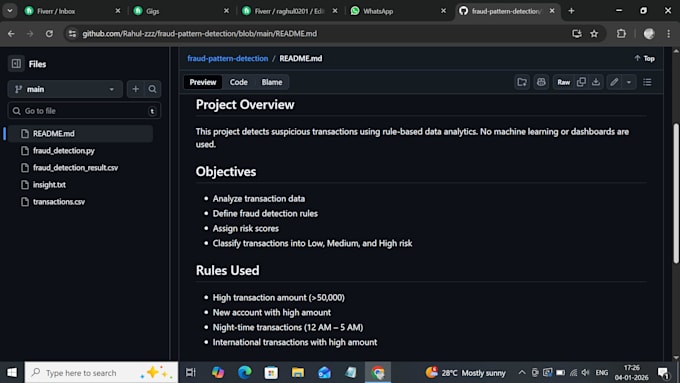Viewport: 680px width, 383px height.
Task: View site information icon in address bar
Action: point(72,33)
